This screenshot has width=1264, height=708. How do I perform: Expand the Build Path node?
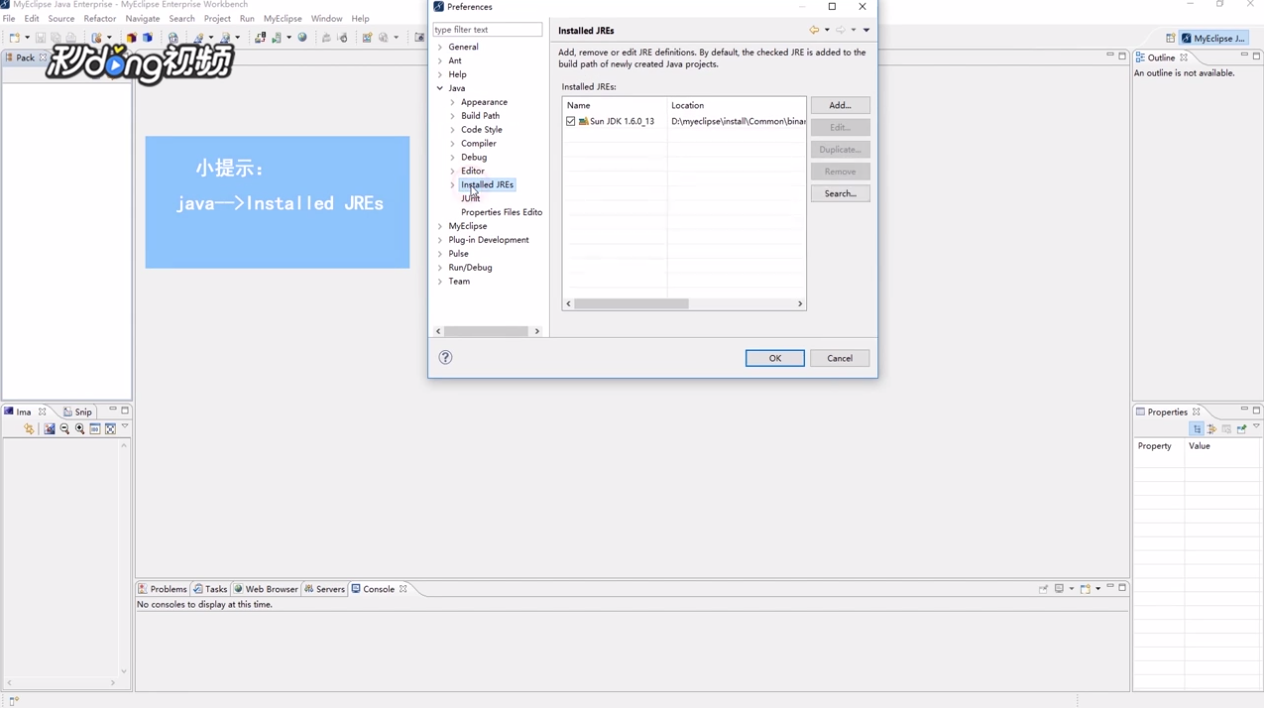coord(452,116)
